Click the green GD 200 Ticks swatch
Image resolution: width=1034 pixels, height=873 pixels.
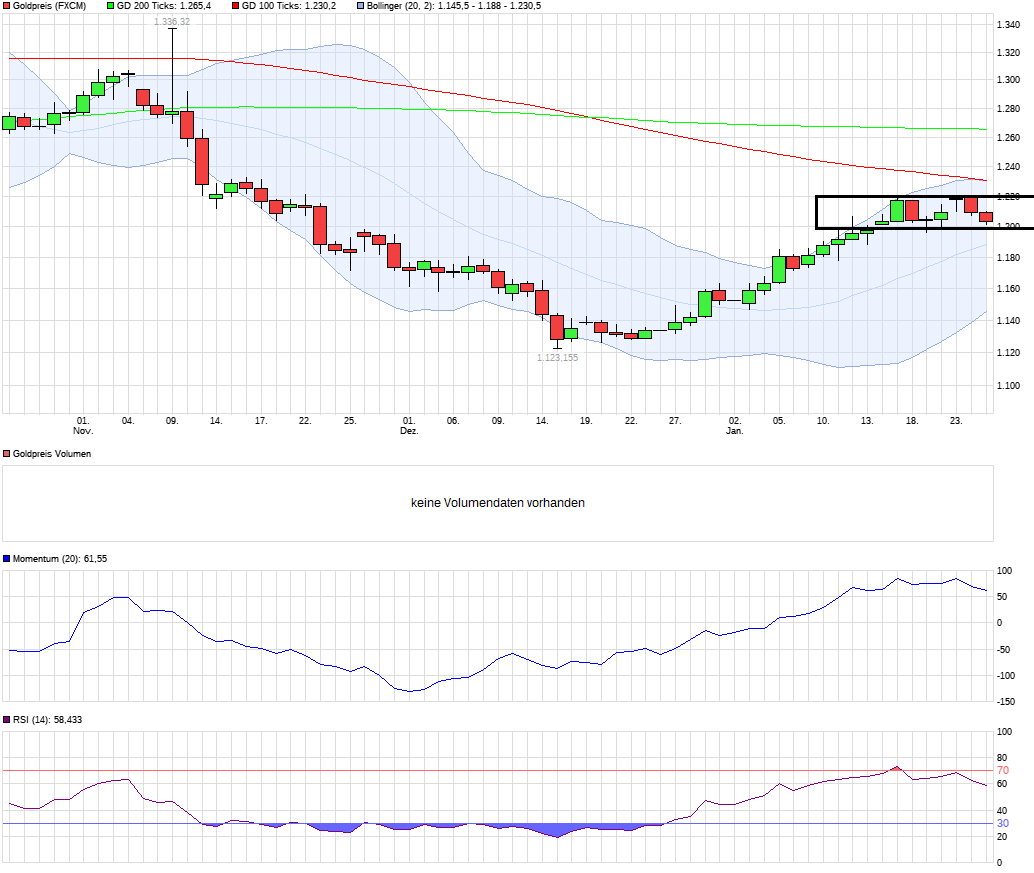pyautogui.click(x=111, y=6)
